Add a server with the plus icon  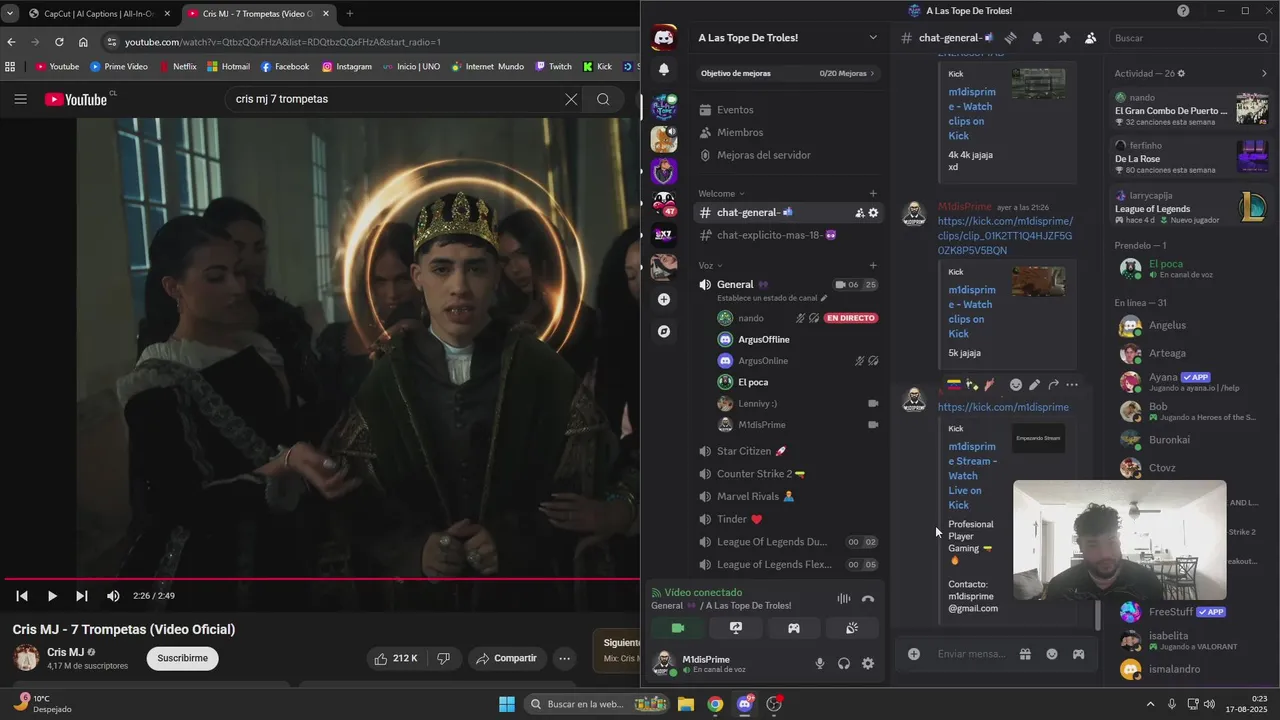coord(664,299)
